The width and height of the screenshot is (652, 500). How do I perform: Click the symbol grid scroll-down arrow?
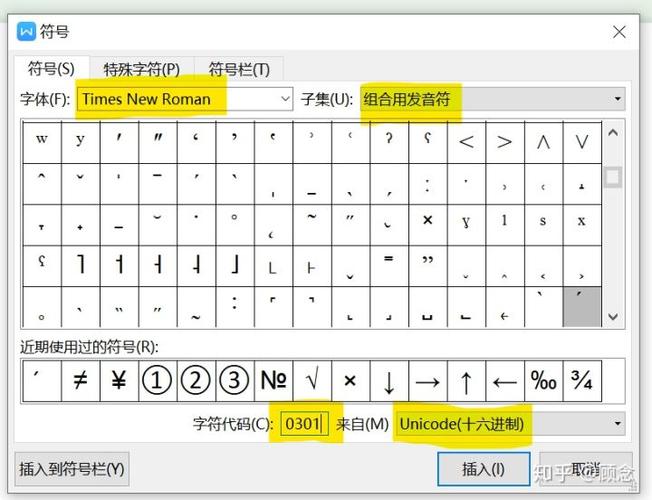[x=613, y=316]
